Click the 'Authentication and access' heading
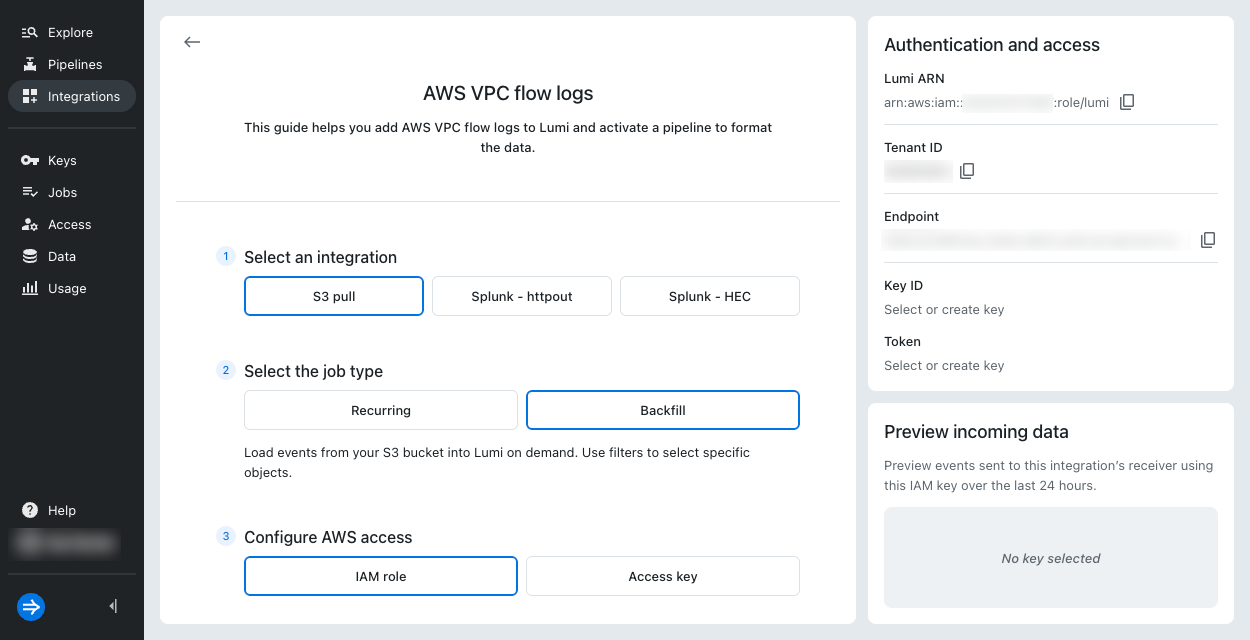The image size is (1250, 640). (992, 45)
